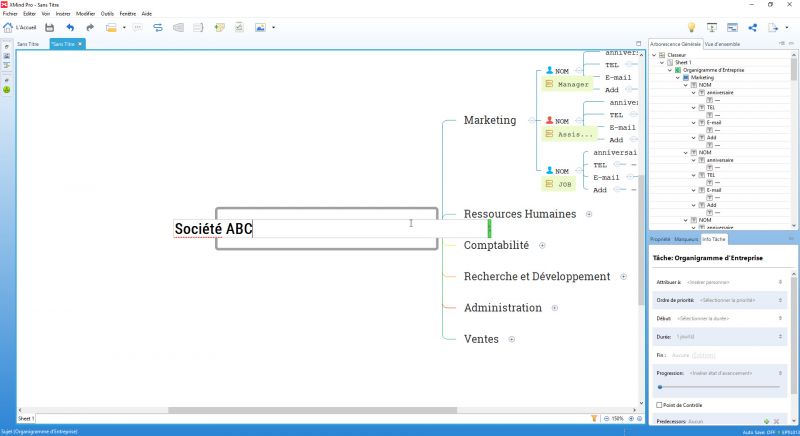Switch to the Marqueurs tab
This screenshot has height=436, width=800.
(x=686, y=239)
